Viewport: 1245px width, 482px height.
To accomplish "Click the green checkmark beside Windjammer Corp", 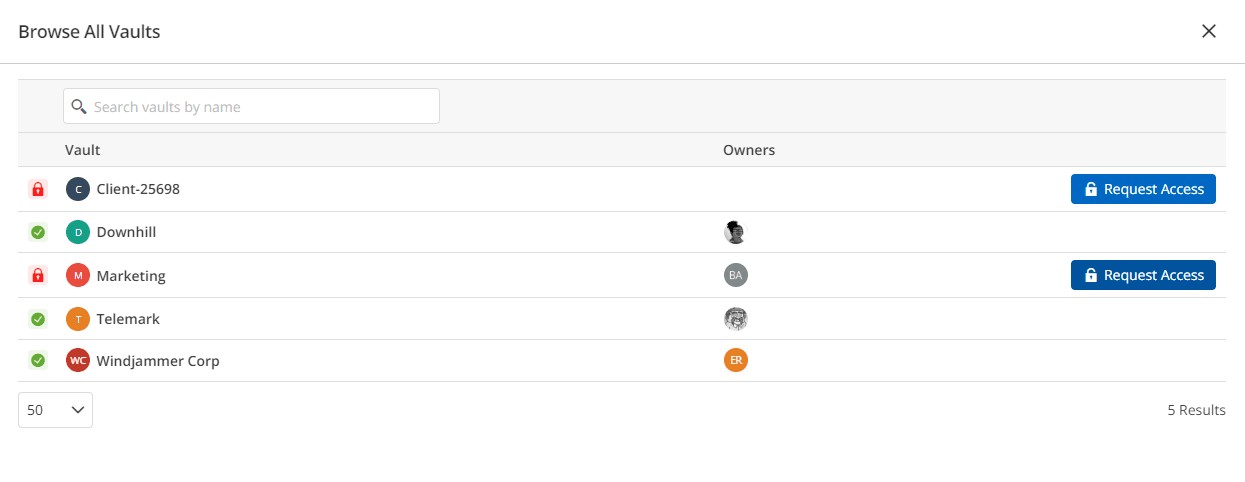I will click(38, 360).
